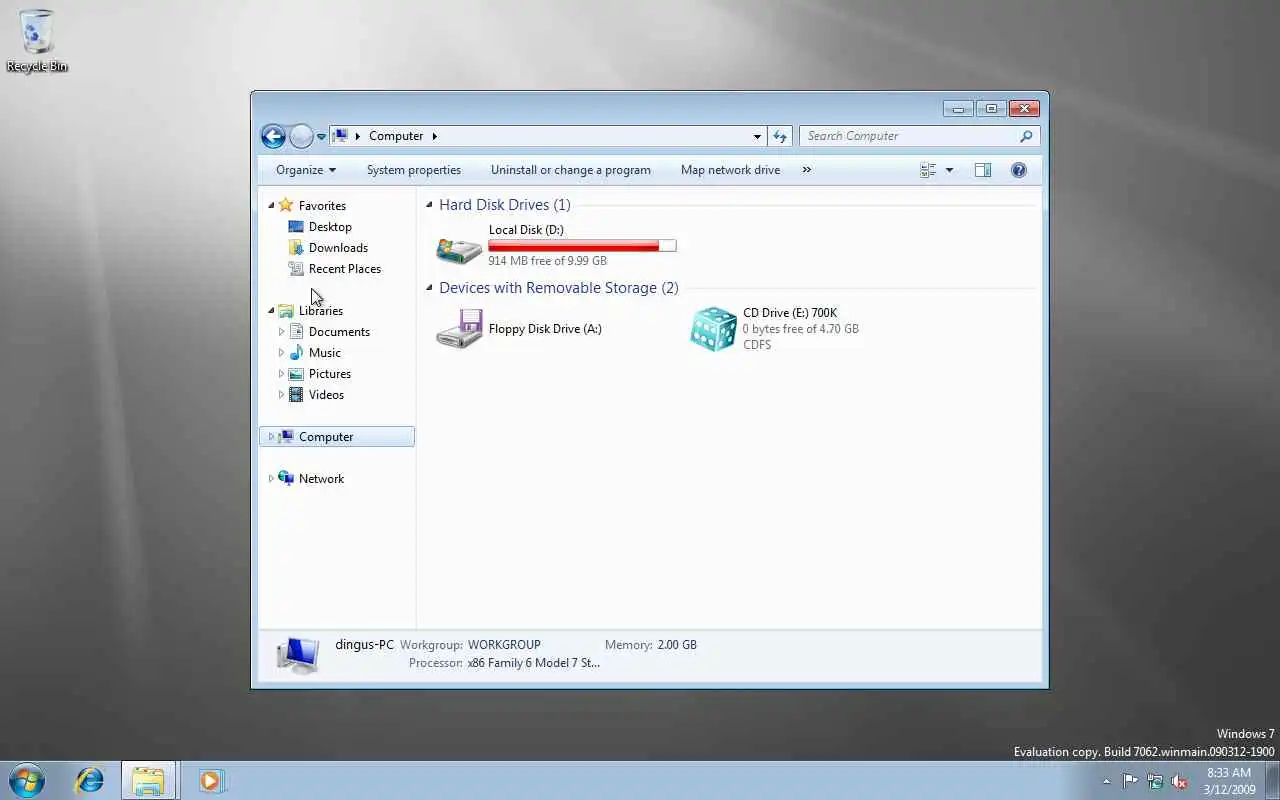Image resolution: width=1280 pixels, height=800 pixels.
Task: Click in the Search Computer field
Action: click(x=910, y=136)
